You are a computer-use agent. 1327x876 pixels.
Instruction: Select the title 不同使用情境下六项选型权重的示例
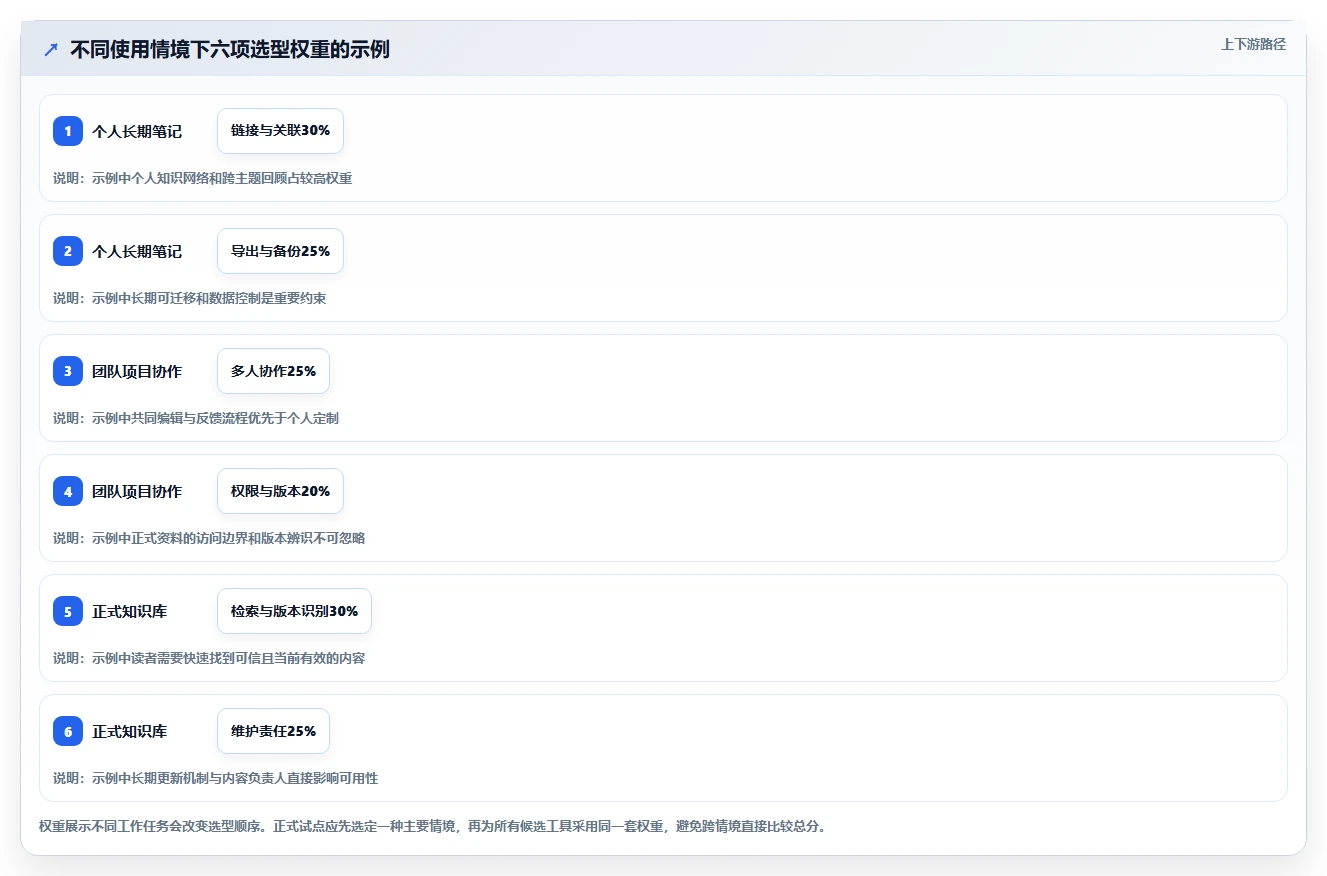click(x=230, y=49)
